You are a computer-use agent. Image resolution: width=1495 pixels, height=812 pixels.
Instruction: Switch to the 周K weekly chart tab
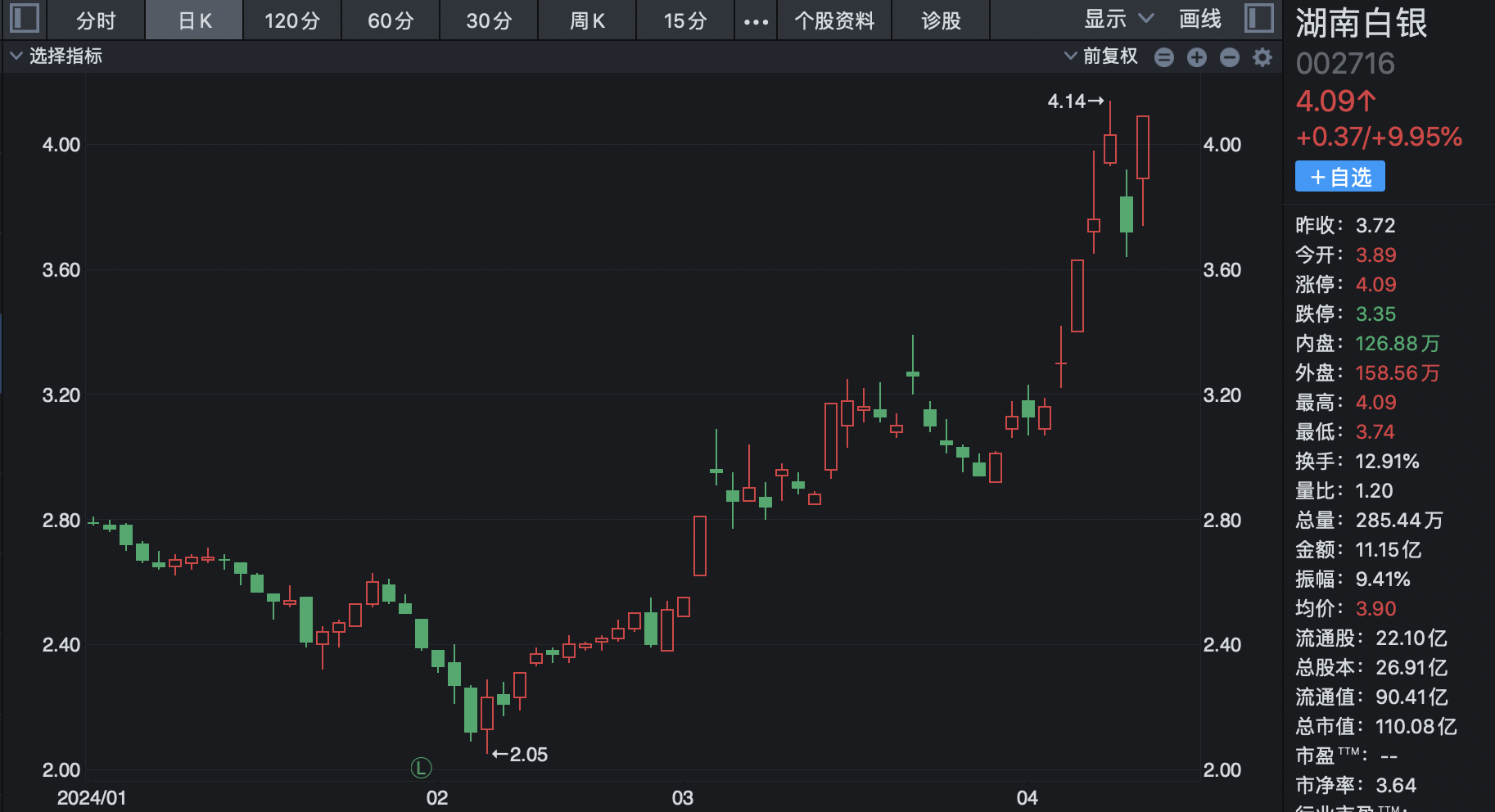(587, 20)
